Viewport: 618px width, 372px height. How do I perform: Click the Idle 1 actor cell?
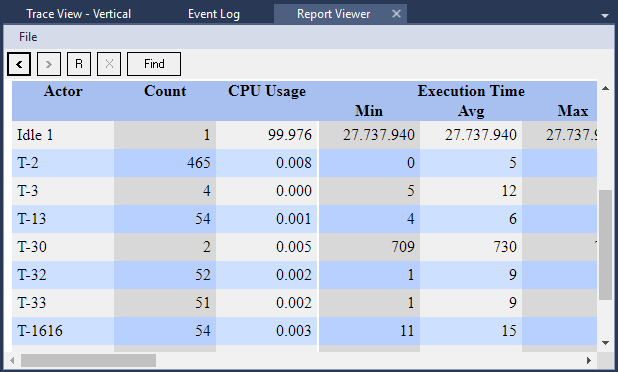coord(63,135)
